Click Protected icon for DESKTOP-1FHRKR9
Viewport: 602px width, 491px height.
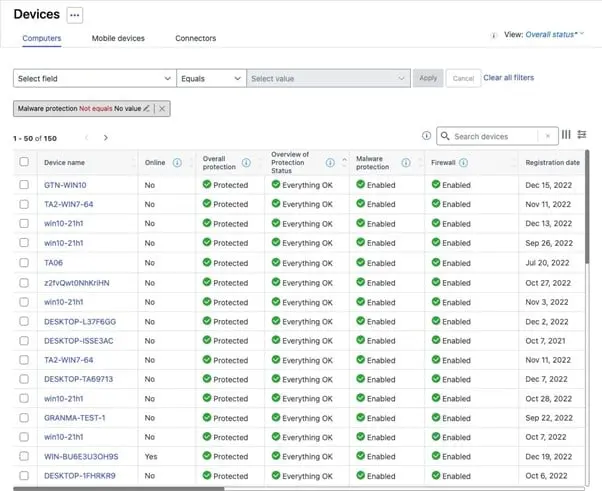[207, 475]
